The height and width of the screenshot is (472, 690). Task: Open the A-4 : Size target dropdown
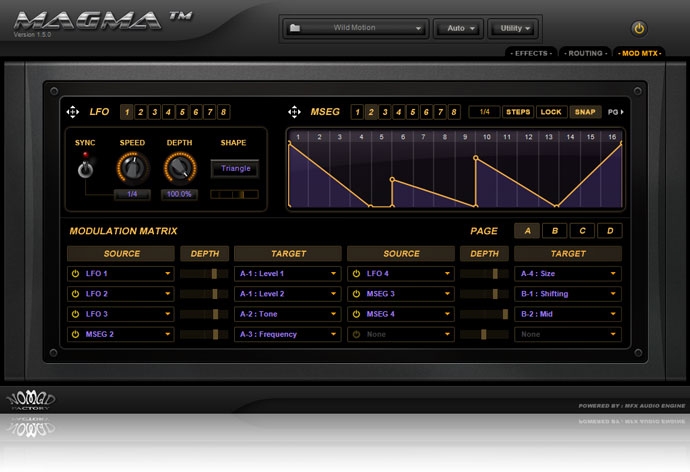(x=568, y=274)
